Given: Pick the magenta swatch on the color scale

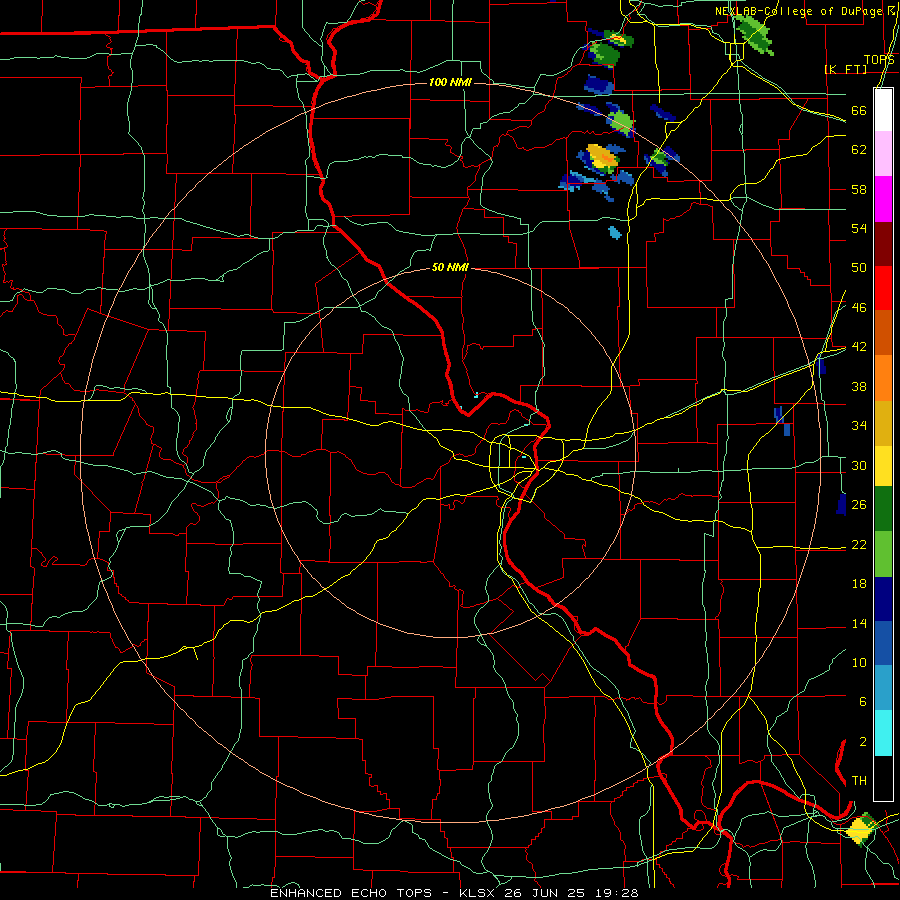Looking at the screenshot, I should click(883, 199).
